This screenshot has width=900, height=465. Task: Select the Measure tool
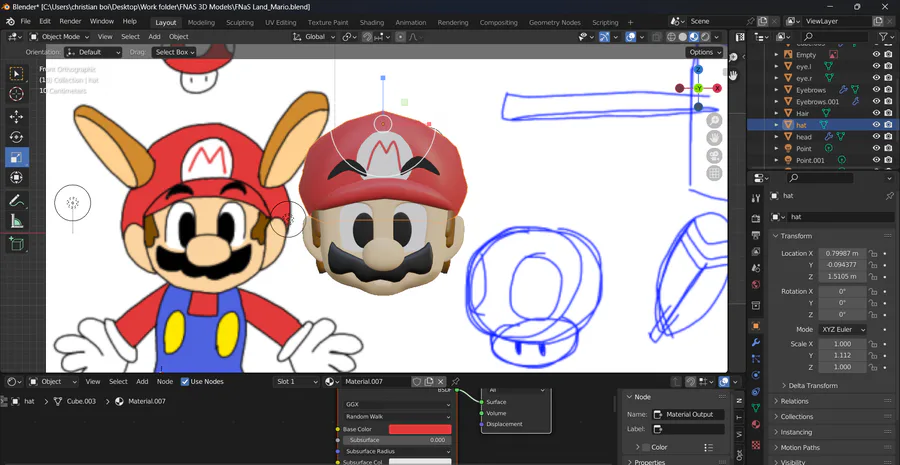(x=17, y=221)
